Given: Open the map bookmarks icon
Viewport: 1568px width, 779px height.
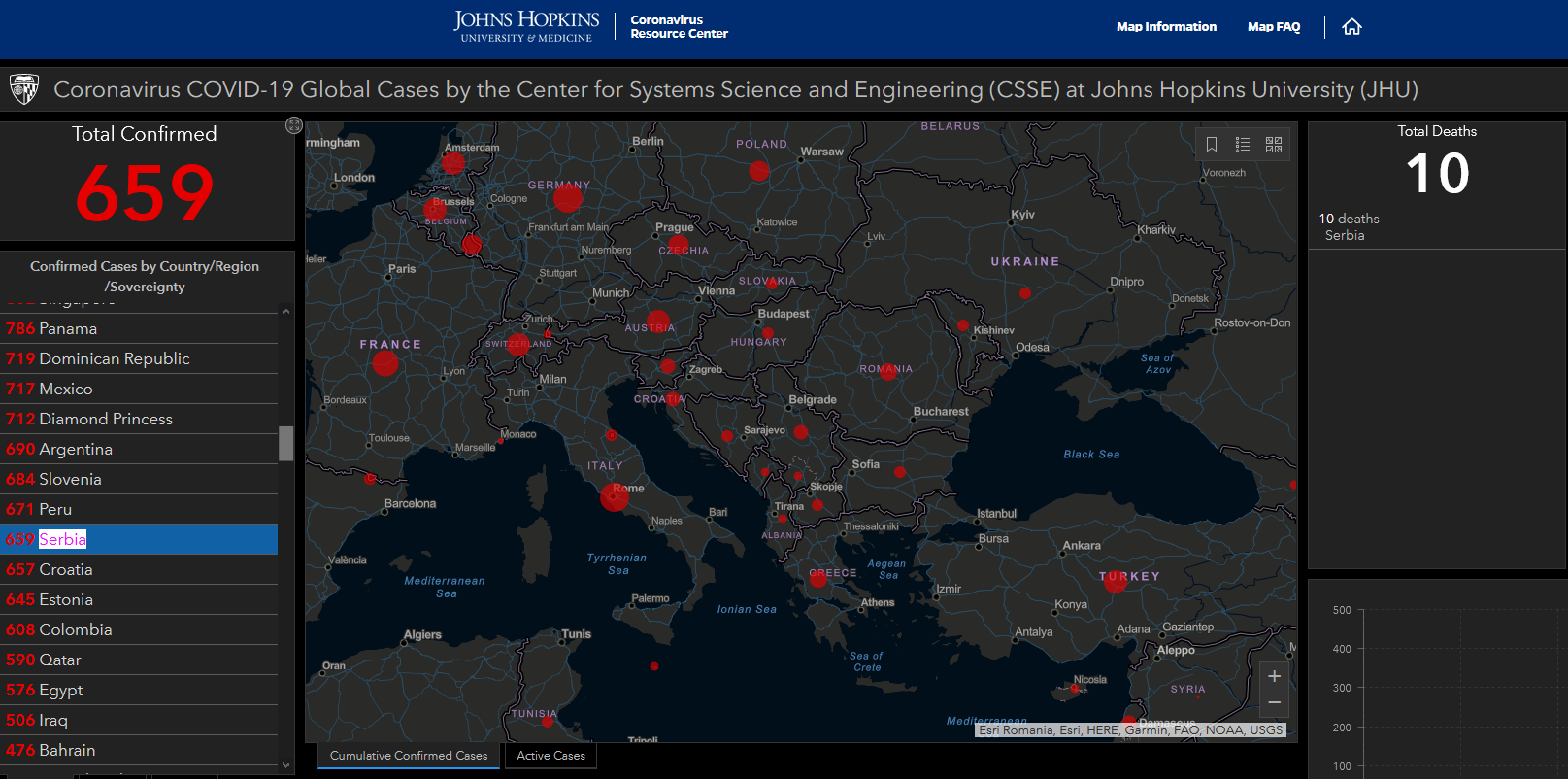Looking at the screenshot, I should coord(1212,145).
